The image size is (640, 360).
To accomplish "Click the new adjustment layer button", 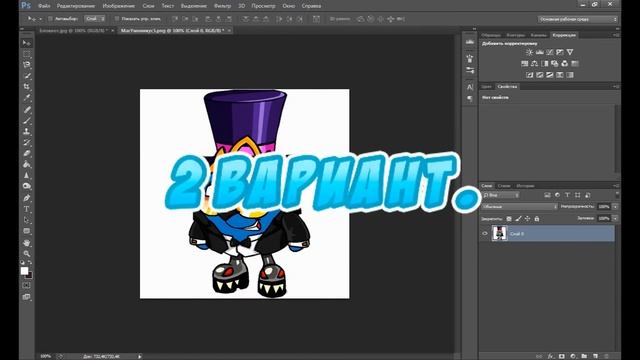I will [x=573, y=356].
